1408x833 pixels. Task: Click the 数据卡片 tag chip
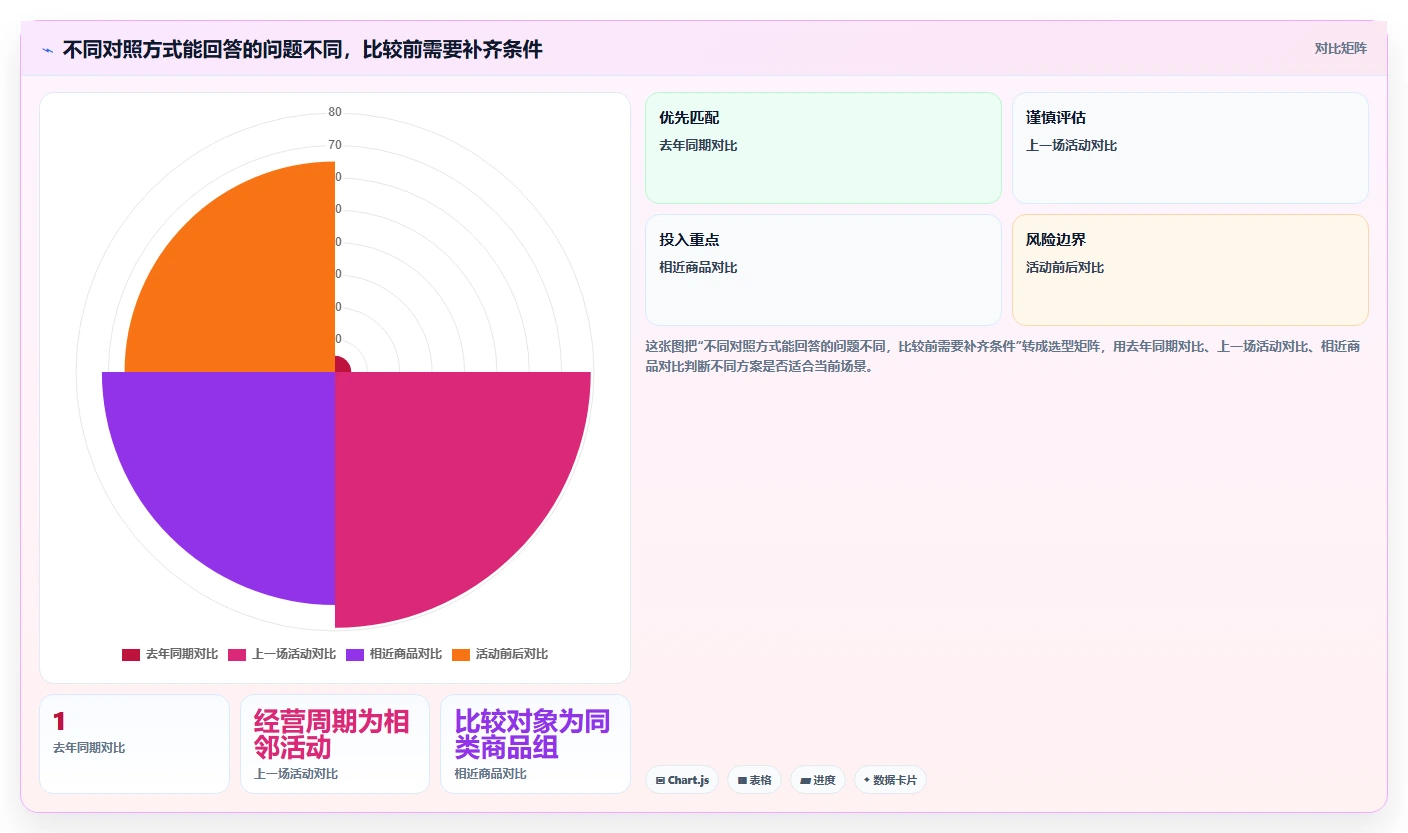point(890,780)
